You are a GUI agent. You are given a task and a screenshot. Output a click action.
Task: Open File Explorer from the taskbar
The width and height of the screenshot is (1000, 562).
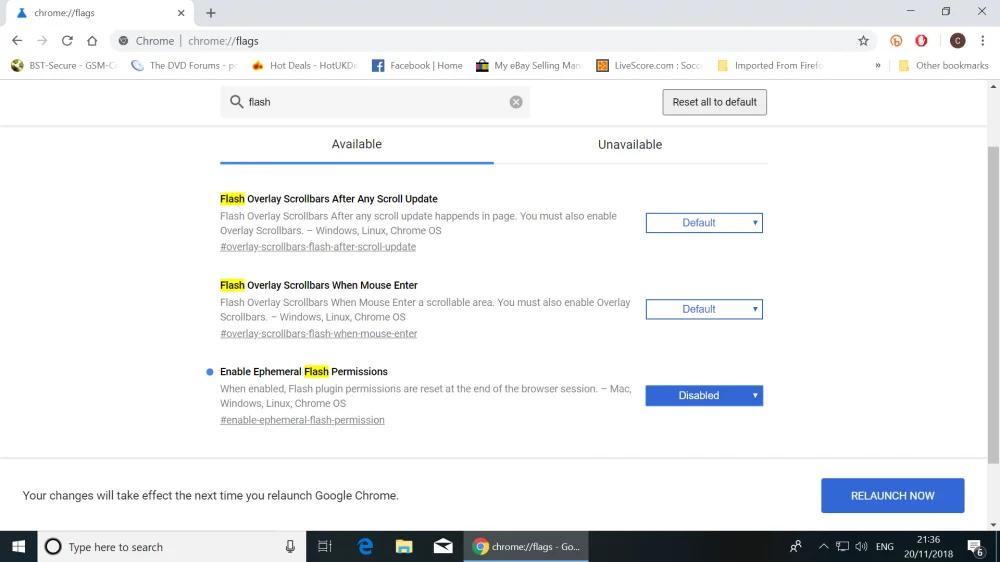pyautogui.click(x=404, y=547)
